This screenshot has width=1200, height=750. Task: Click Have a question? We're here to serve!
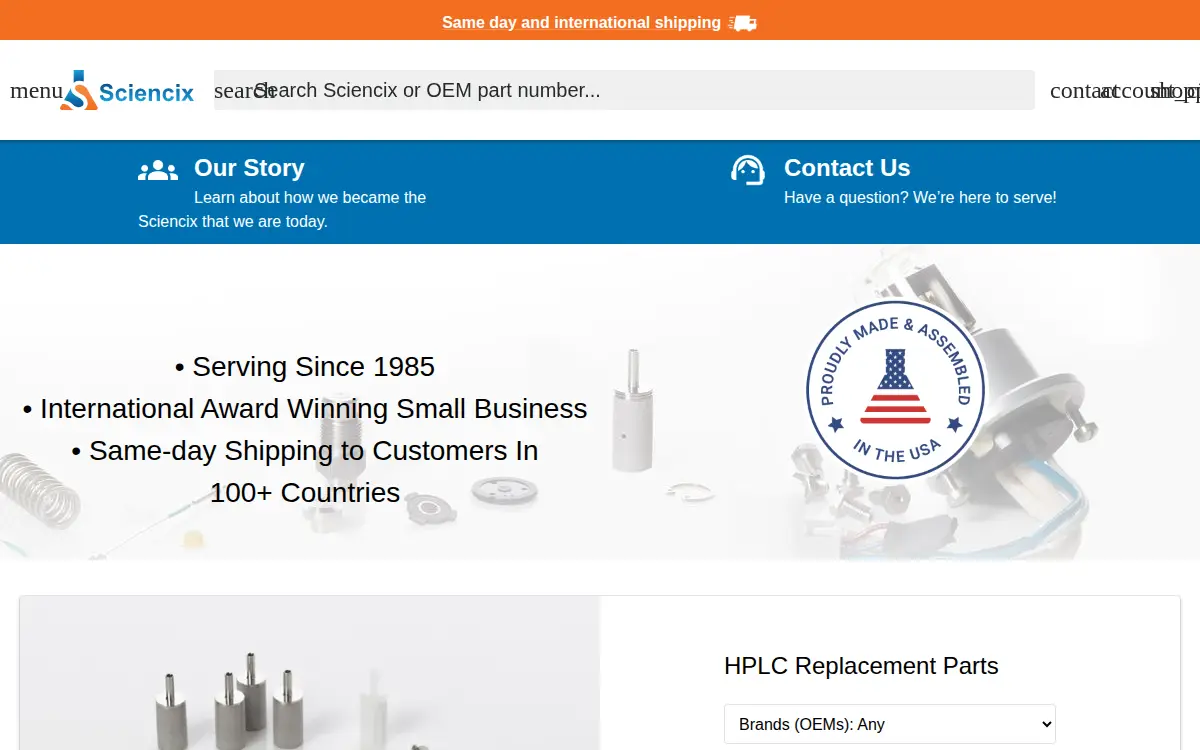click(x=920, y=198)
